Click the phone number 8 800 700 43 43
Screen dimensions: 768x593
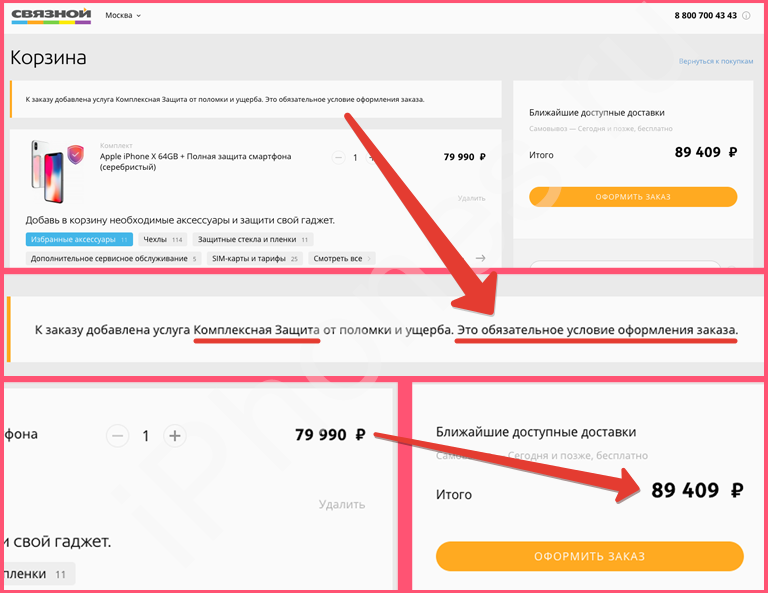coord(705,16)
